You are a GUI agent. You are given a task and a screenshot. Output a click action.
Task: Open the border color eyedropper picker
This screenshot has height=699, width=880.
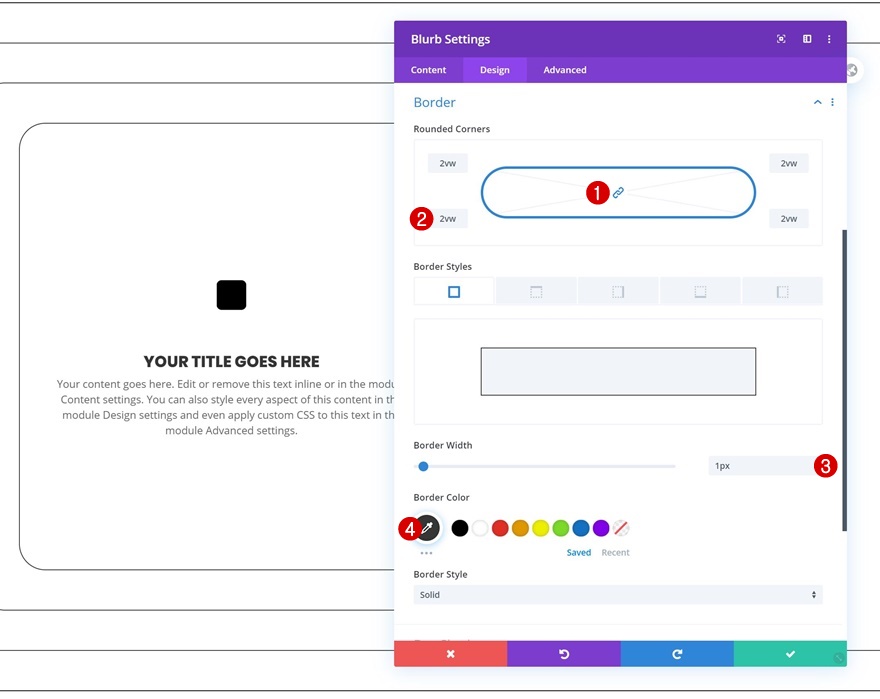(x=427, y=528)
